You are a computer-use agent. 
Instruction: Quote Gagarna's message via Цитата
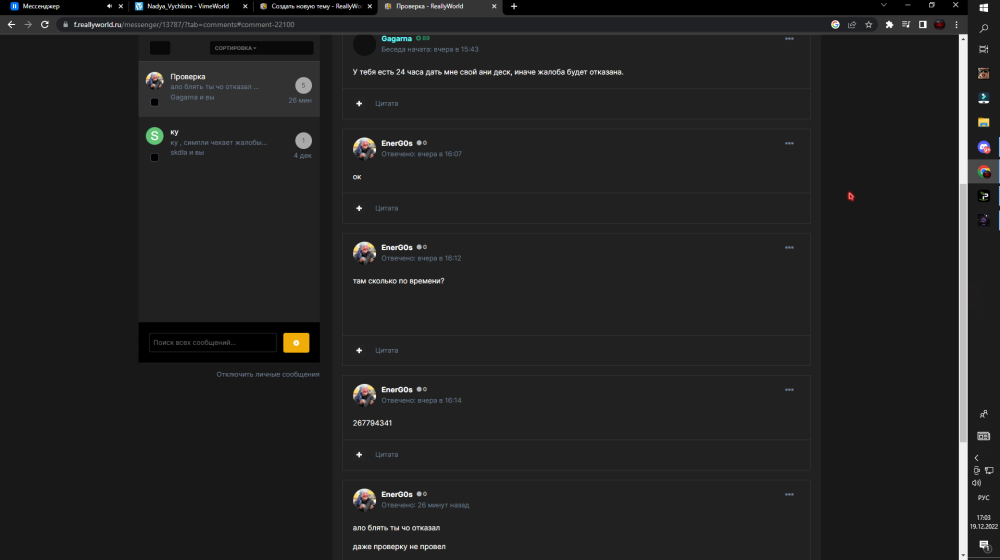386,103
